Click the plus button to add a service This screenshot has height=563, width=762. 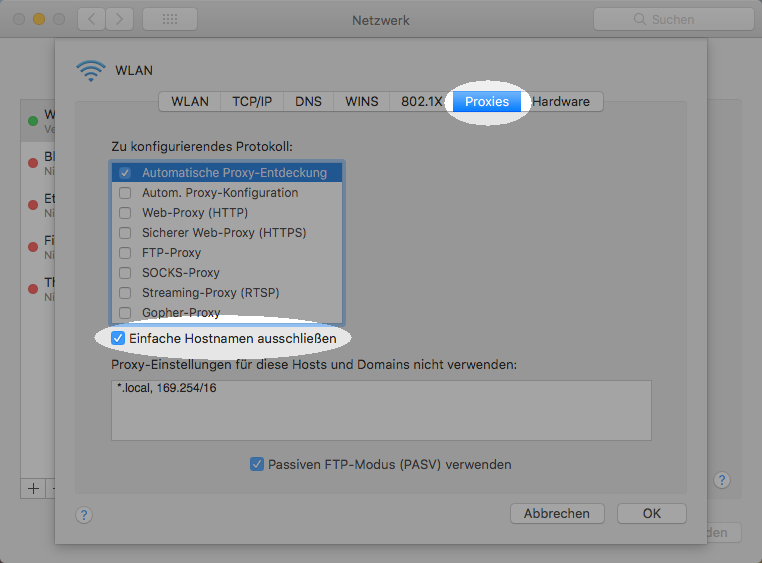[x=33, y=488]
